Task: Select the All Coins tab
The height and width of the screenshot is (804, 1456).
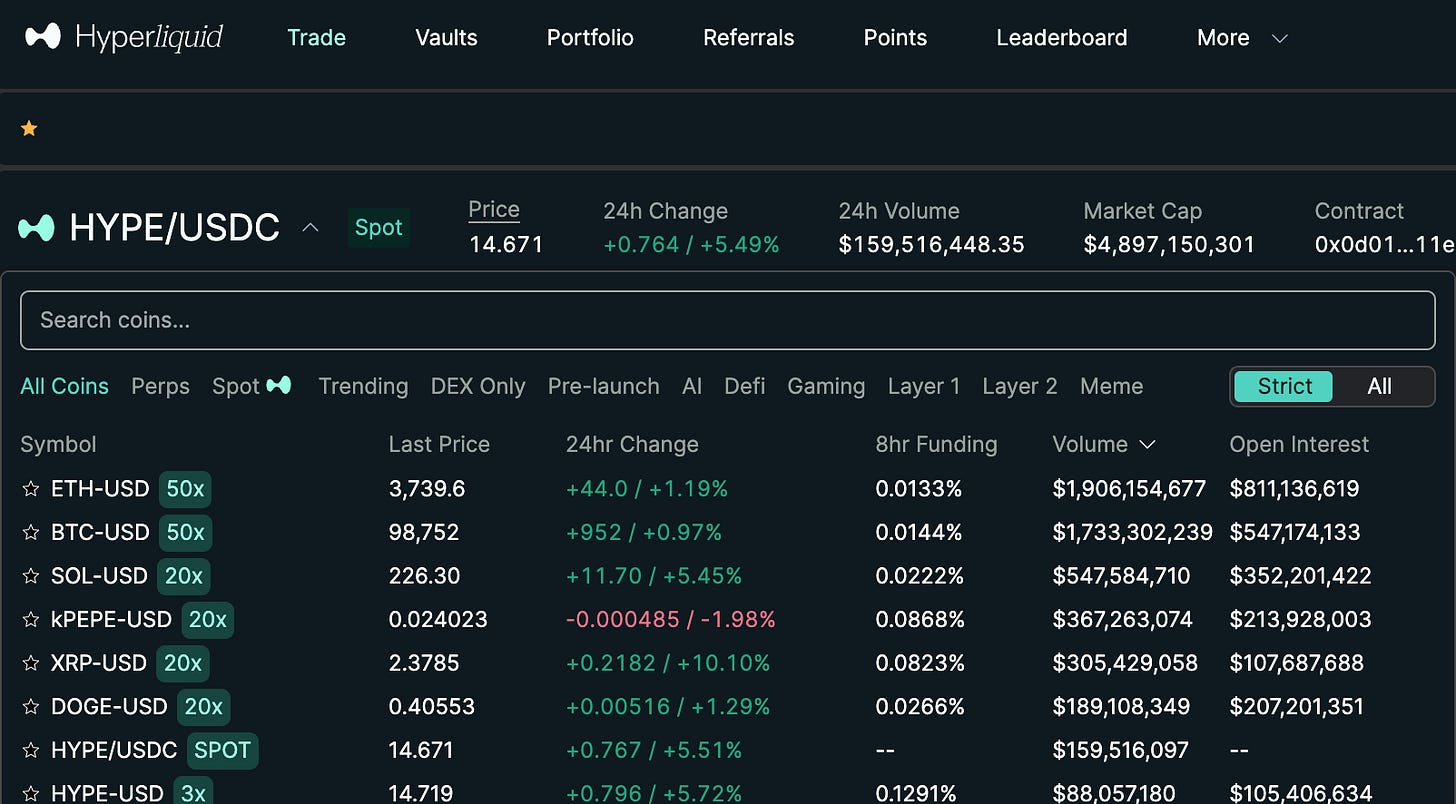Action: tap(64, 386)
